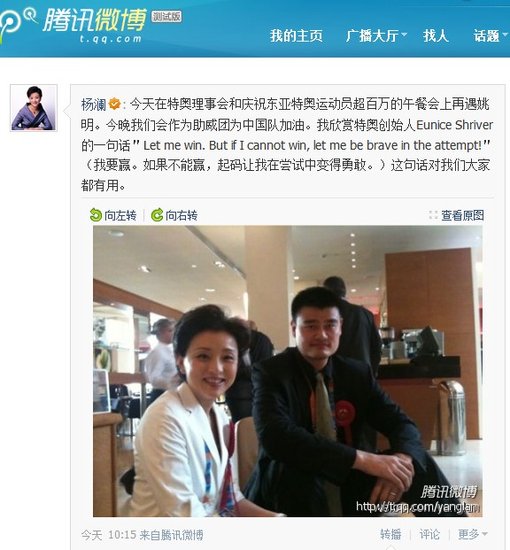
Task: Click the posted photo in the post
Action: tap(288, 371)
